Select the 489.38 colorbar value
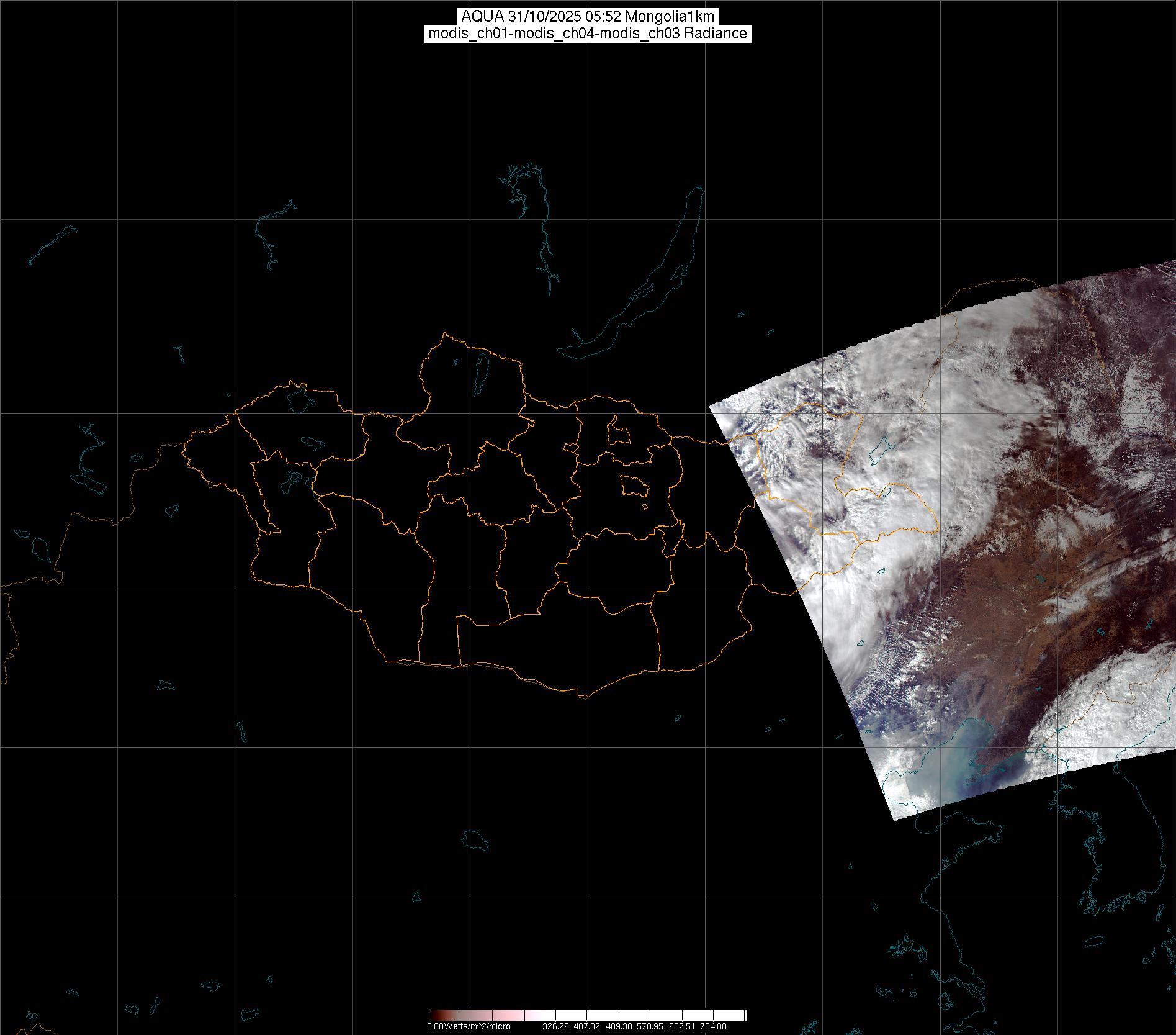Image resolution: width=1176 pixels, height=1035 pixels. [619, 1026]
